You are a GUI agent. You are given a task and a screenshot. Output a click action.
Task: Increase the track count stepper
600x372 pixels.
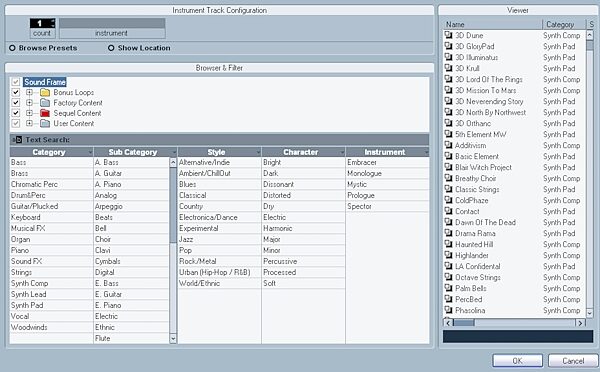(53, 21)
